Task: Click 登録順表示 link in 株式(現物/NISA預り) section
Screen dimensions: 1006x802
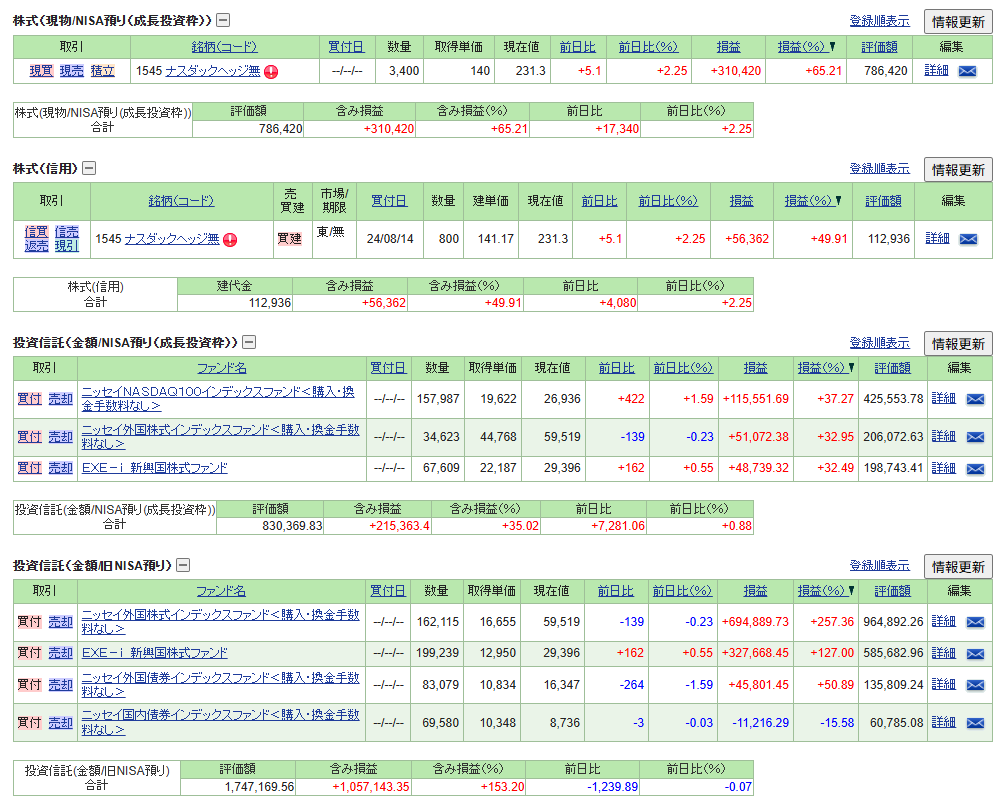Action: point(879,21)
